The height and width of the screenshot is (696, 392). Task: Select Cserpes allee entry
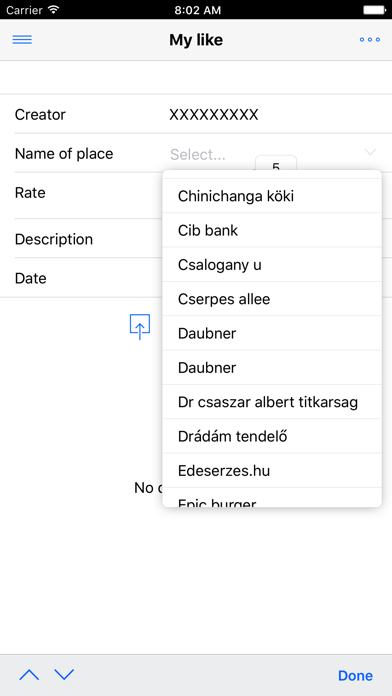272,299
